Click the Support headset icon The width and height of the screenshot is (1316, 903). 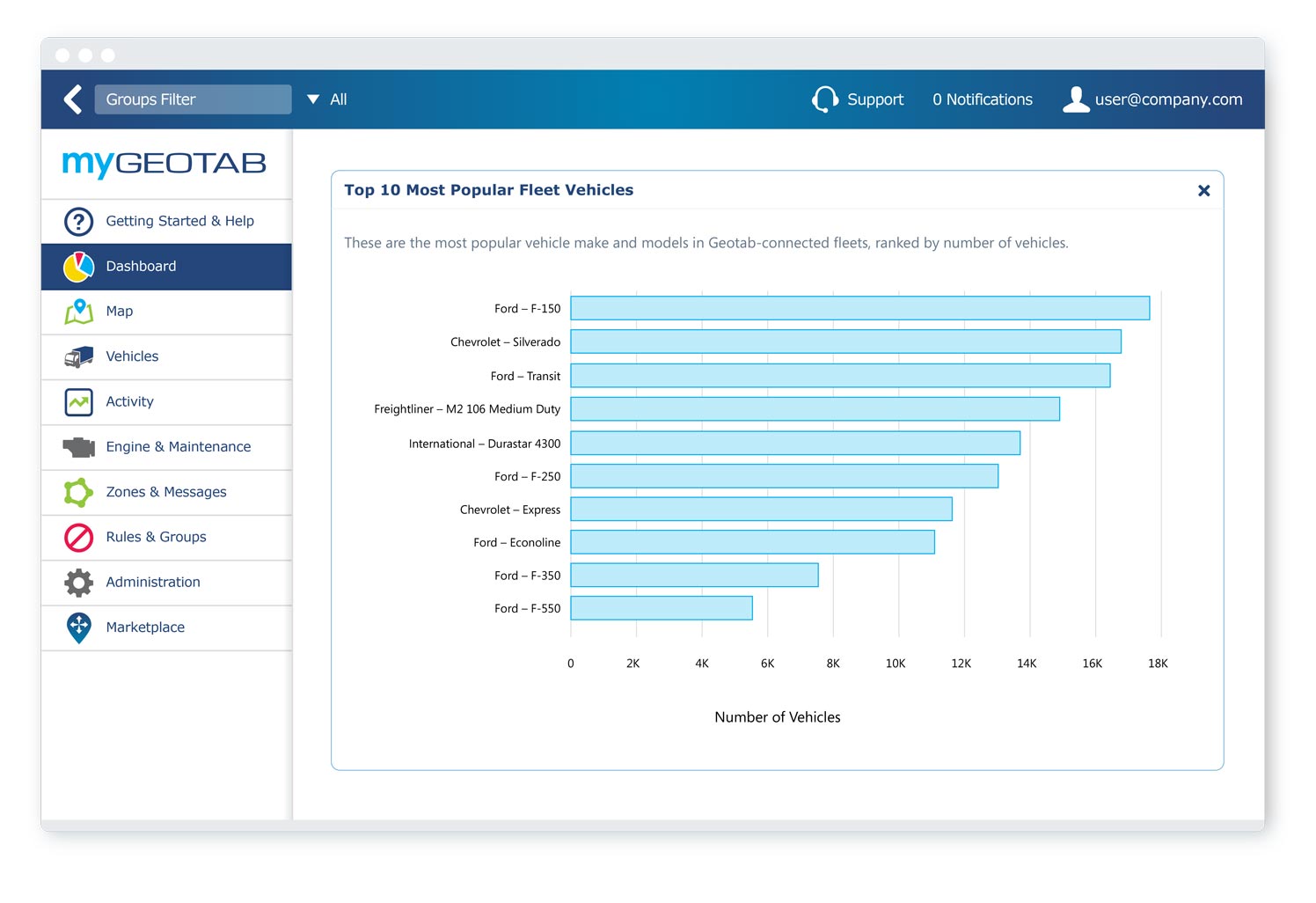[824, 99]
